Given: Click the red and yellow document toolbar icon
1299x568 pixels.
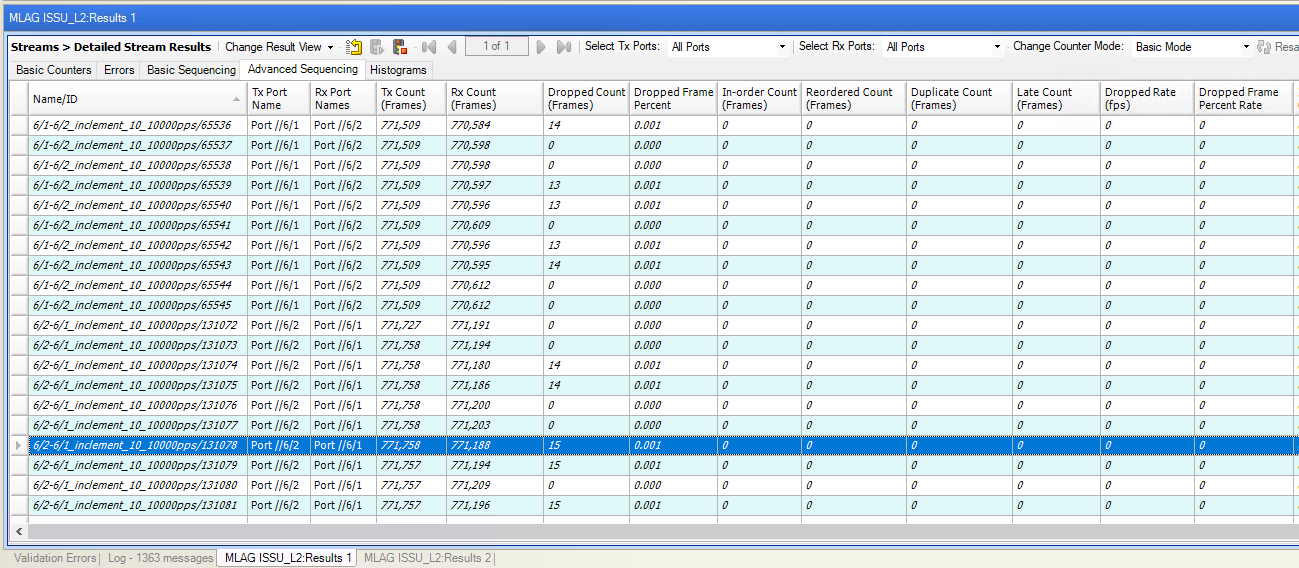Looking at the screenshot, I should pos(400,47).
